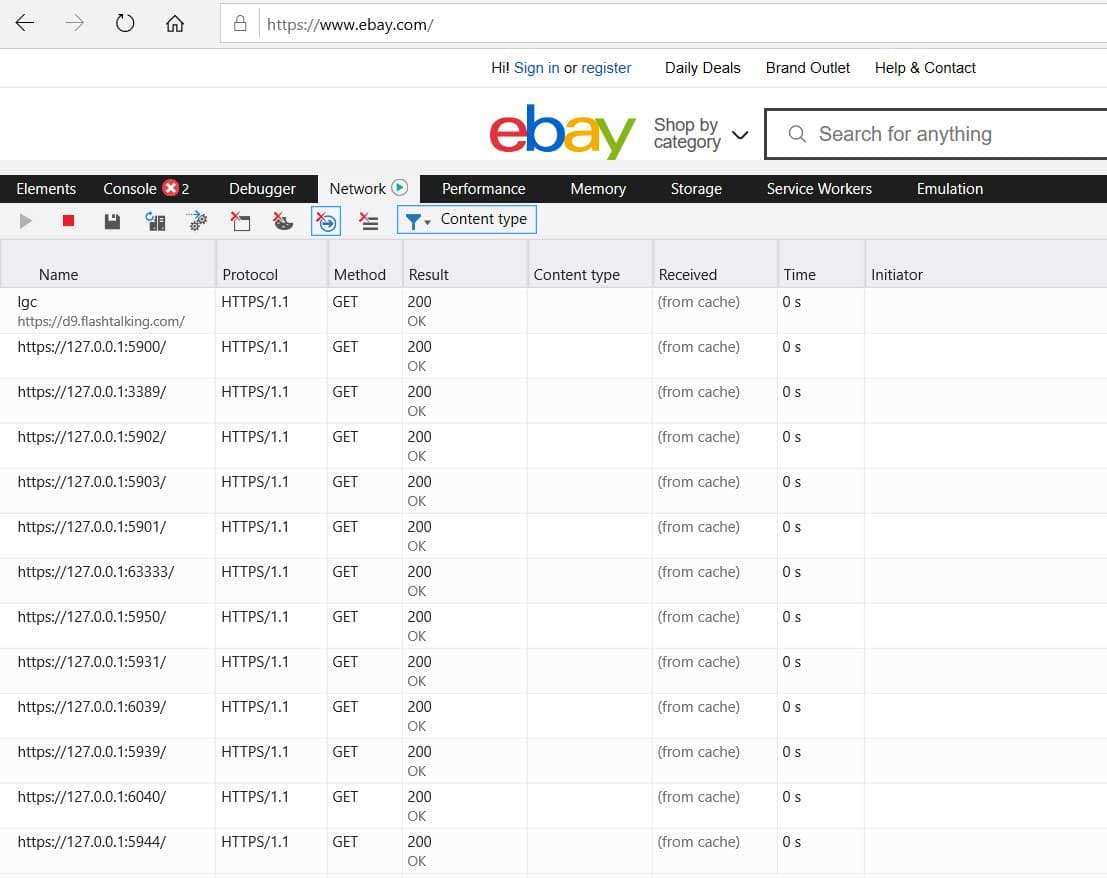Start capturing network traffic with play icon
The image size is (1107, 878).
(25, 220)
